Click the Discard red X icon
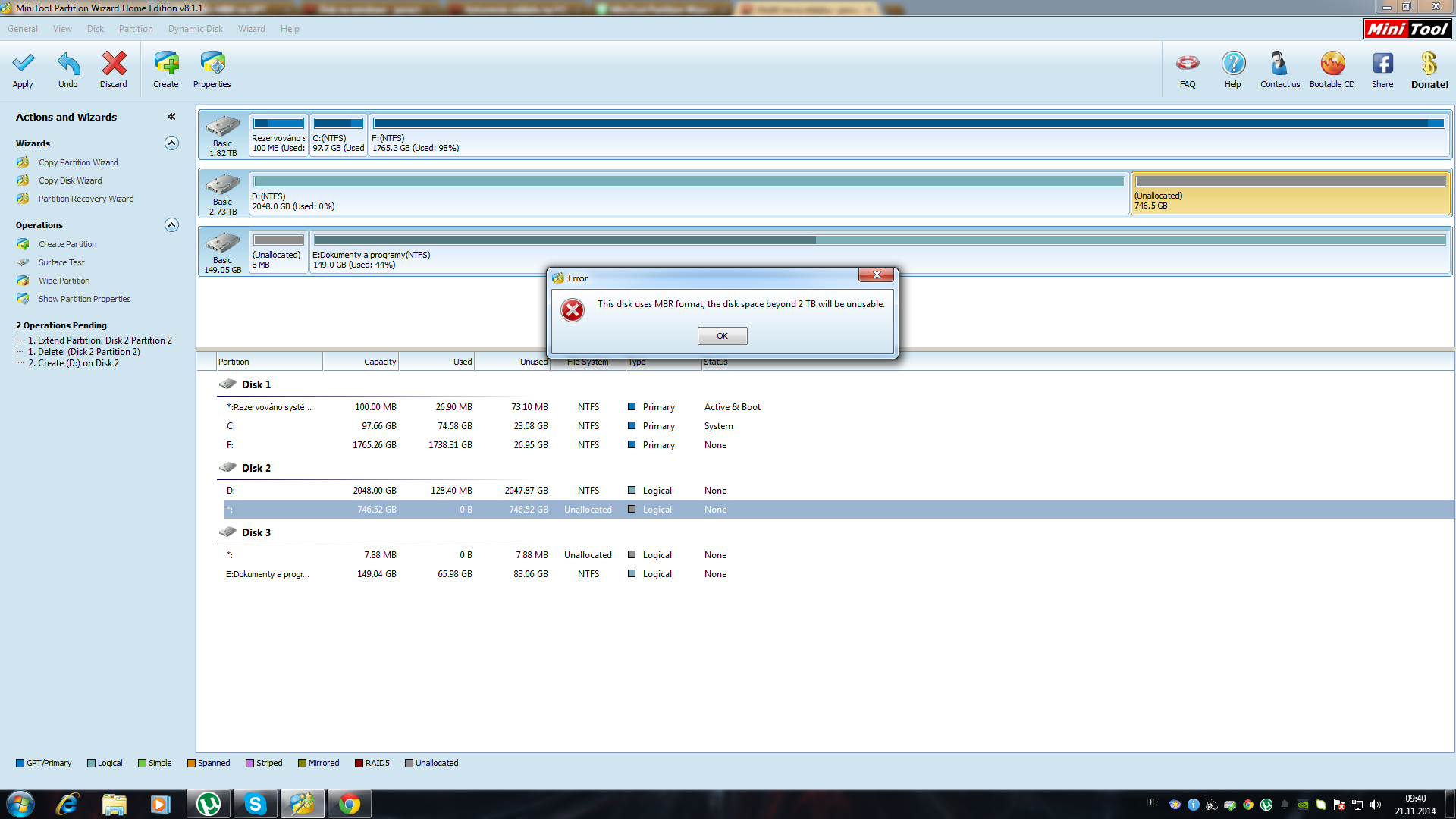Image resolution: width=1456 pixels, height=819 pixels. point(114,64)
